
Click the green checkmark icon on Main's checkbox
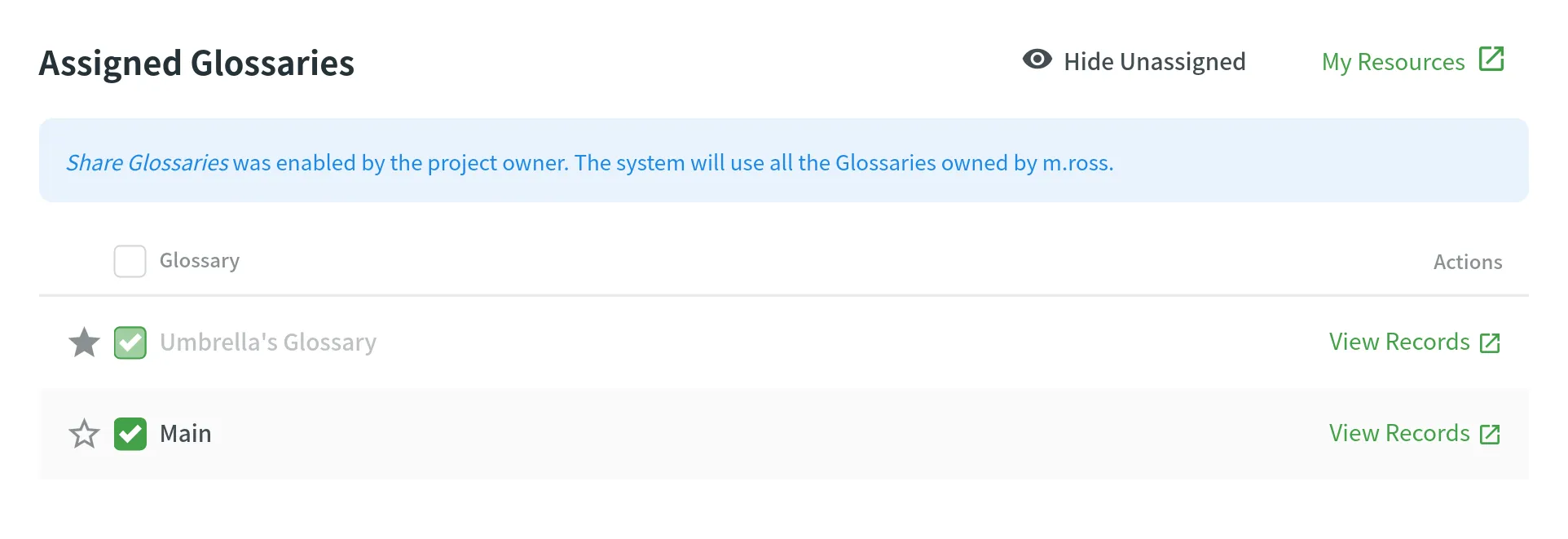(130, 434)
